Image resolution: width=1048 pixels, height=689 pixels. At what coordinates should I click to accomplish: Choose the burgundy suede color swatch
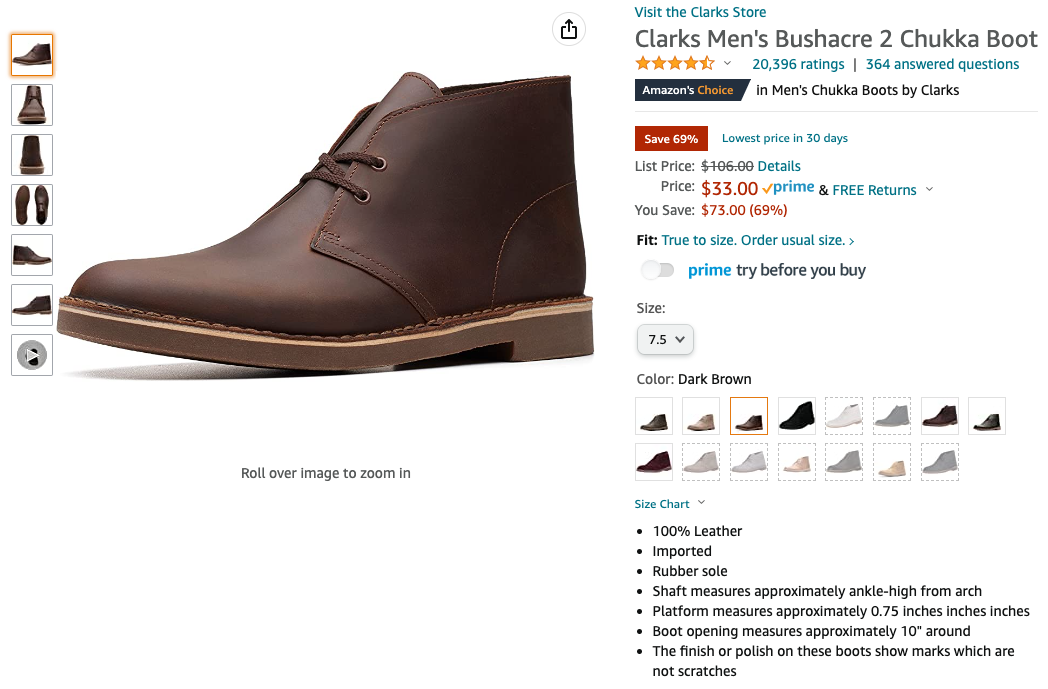(654, 462)
